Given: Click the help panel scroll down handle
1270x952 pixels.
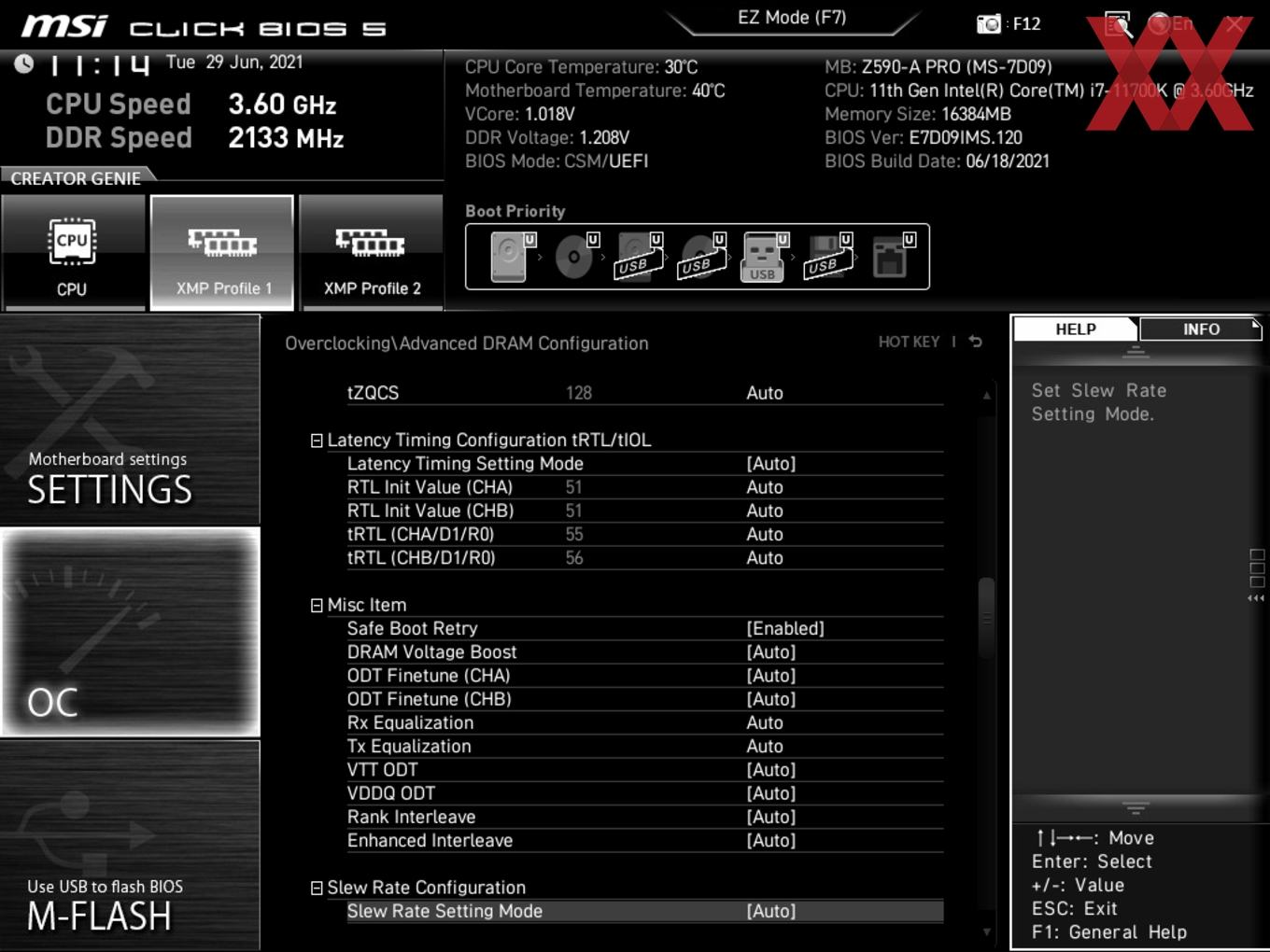Looking at the screenshot, I should (1136, 808).
